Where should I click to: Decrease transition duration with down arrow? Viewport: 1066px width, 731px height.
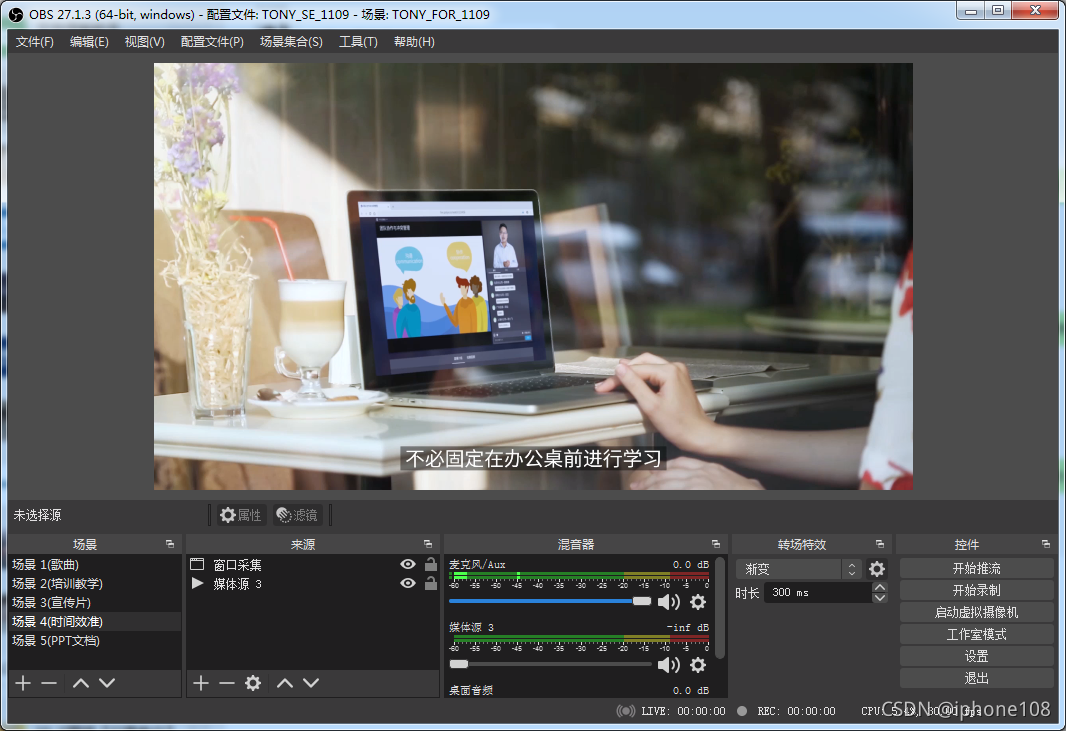pos(880,598)
